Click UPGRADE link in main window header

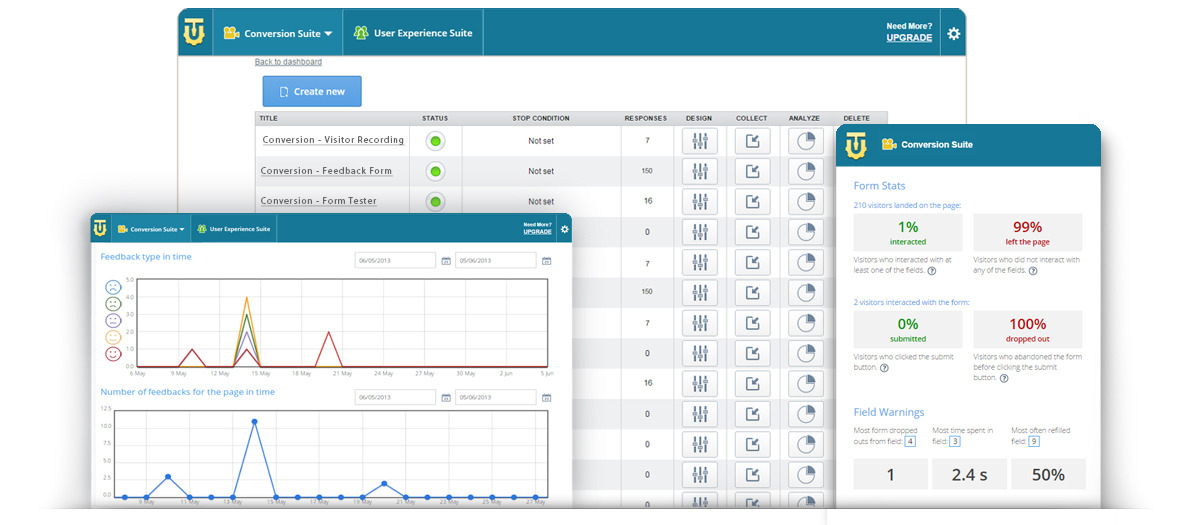pos(908,38)
